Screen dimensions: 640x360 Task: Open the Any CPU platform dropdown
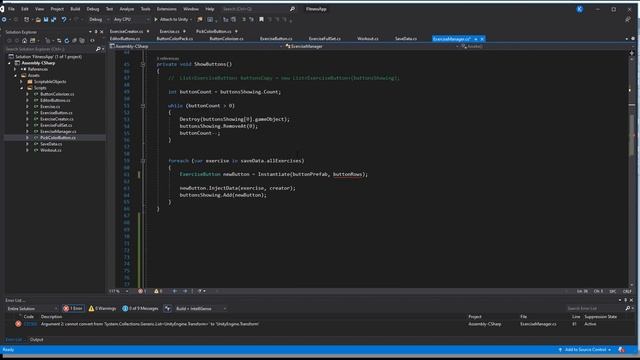[x=131, y=19]
